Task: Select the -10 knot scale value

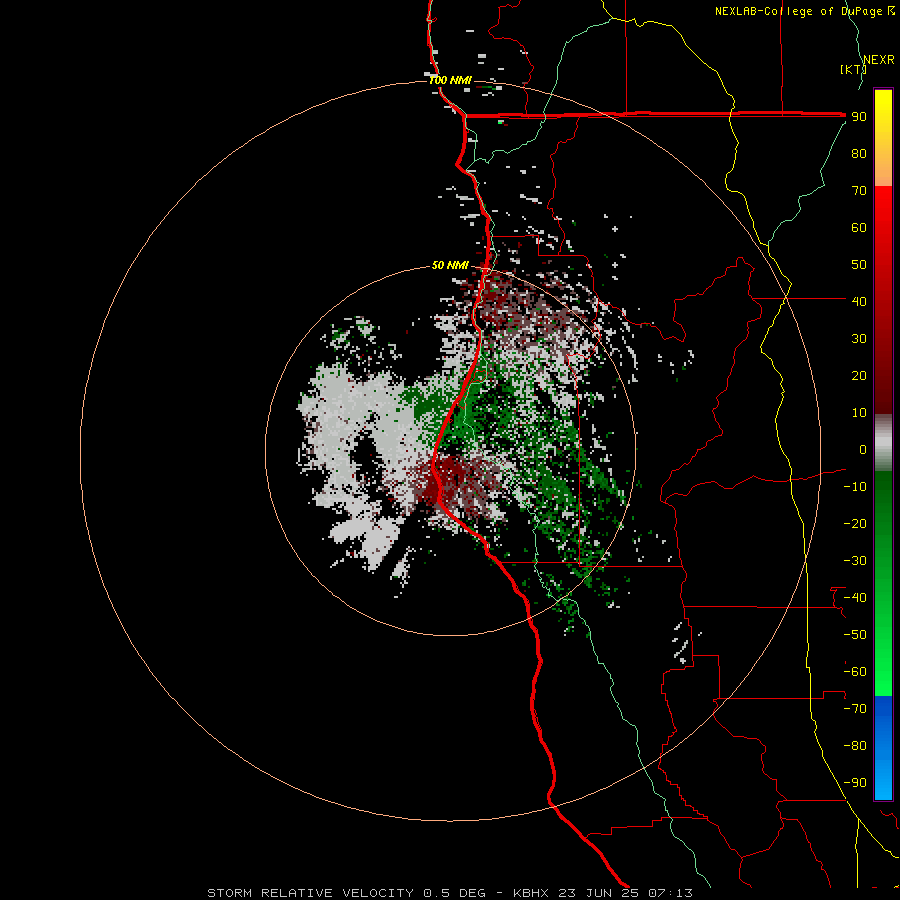Action: 855,487
